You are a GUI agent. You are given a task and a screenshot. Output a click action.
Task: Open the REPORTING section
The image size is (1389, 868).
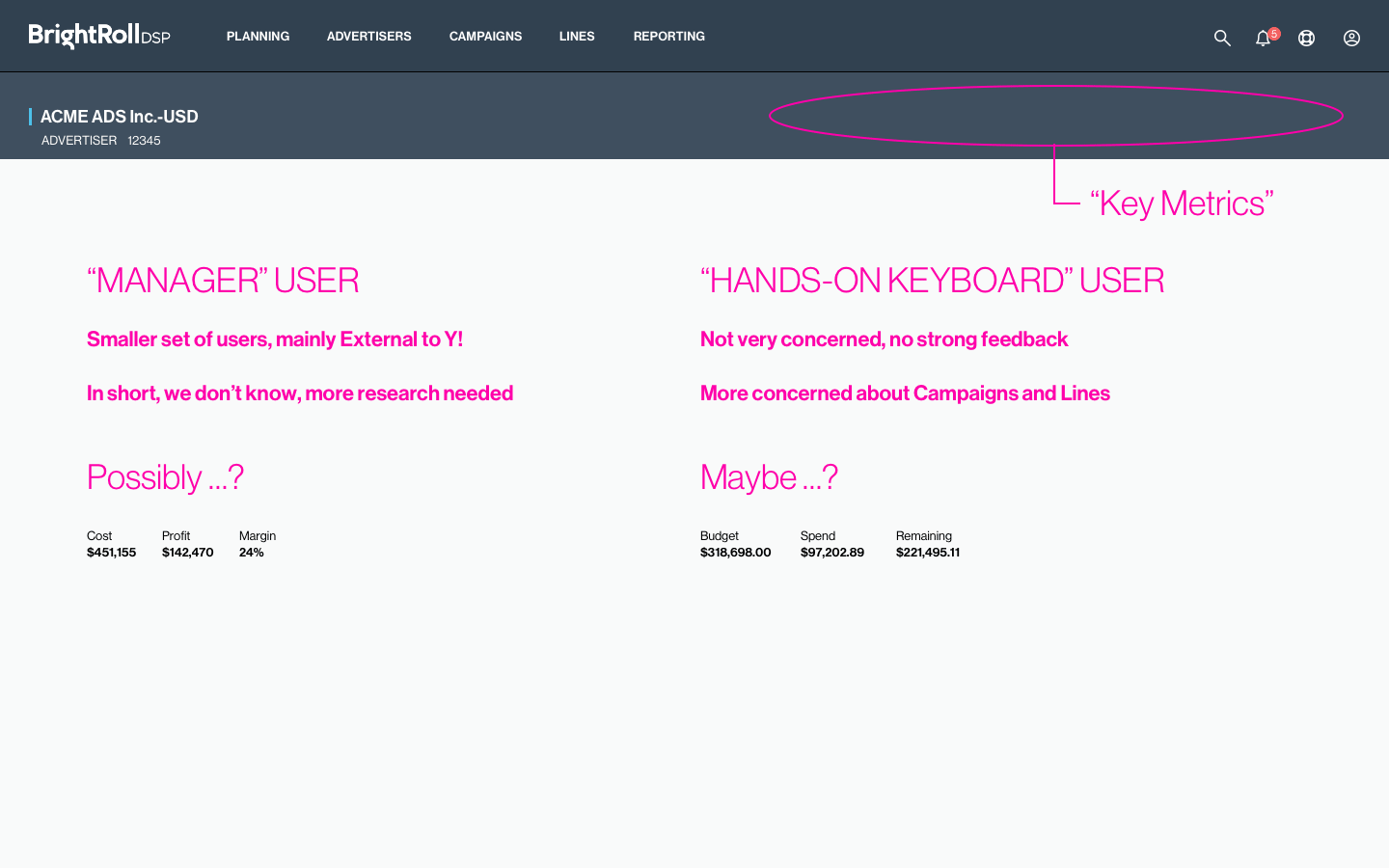[668, 36]
